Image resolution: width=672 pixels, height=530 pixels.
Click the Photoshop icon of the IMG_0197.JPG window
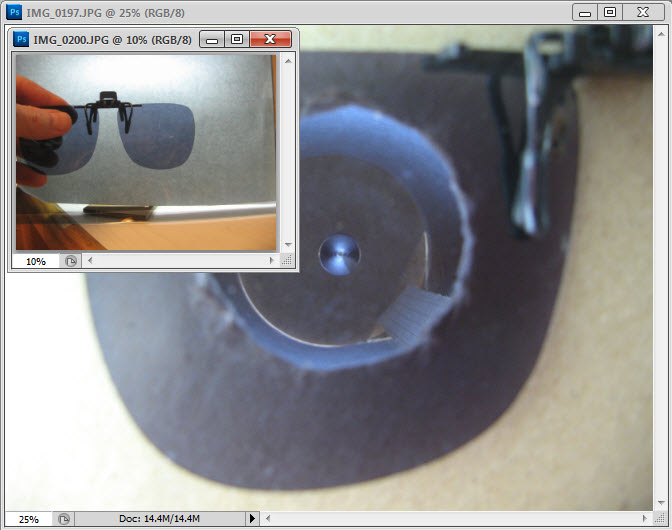pos(14,12)
